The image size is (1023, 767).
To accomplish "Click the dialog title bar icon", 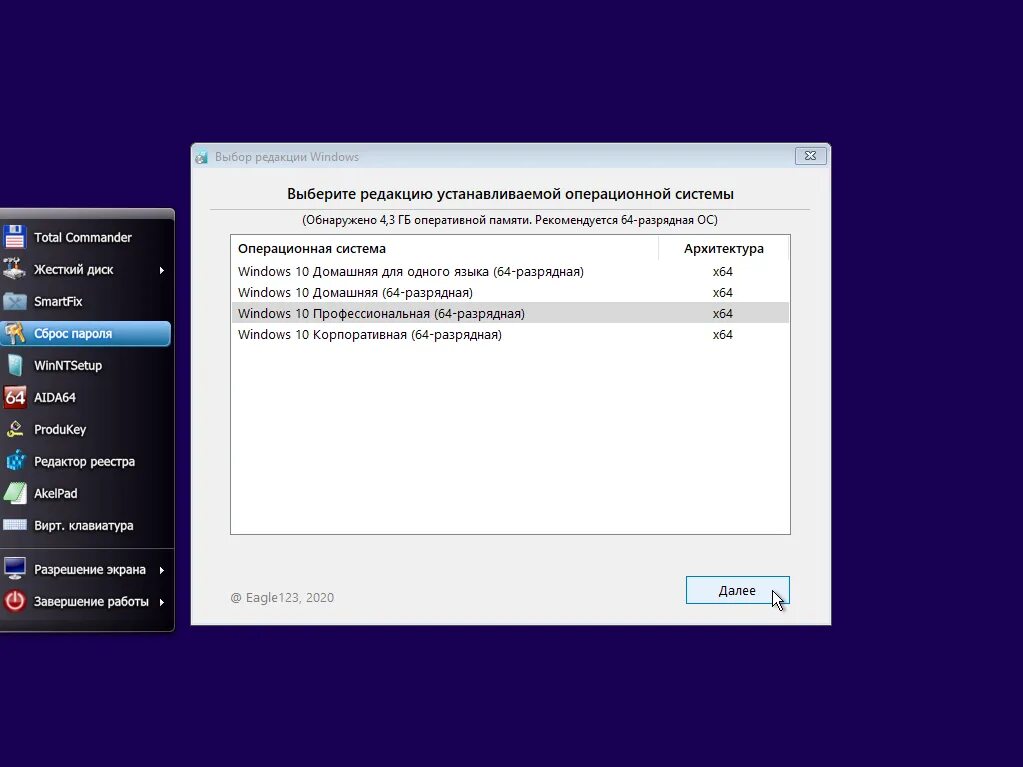I will 202,157.
